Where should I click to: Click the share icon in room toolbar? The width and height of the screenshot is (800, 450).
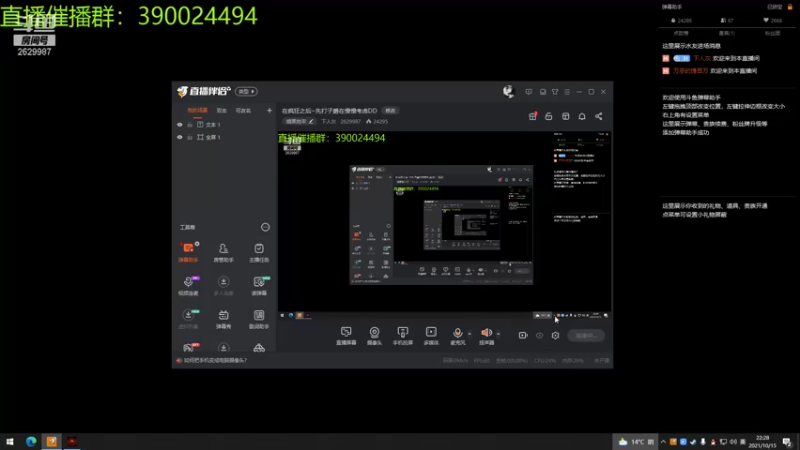coord(598,116)
